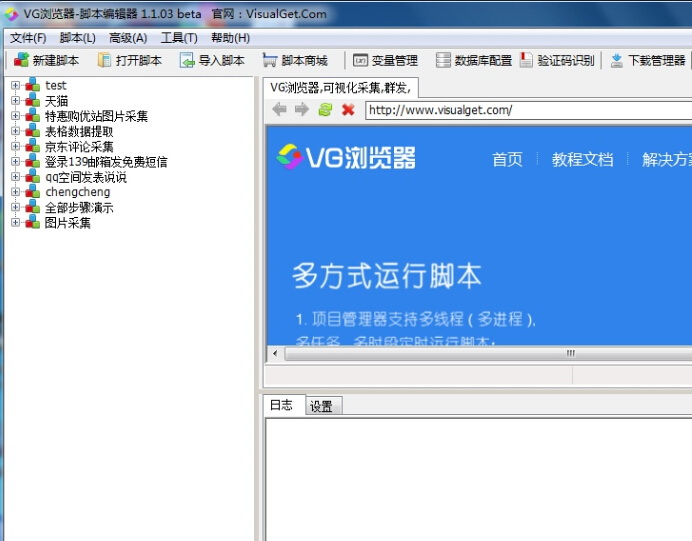Open the 高级(A) menu
Viewport: 692px width, 541px height.
point(128,38)
